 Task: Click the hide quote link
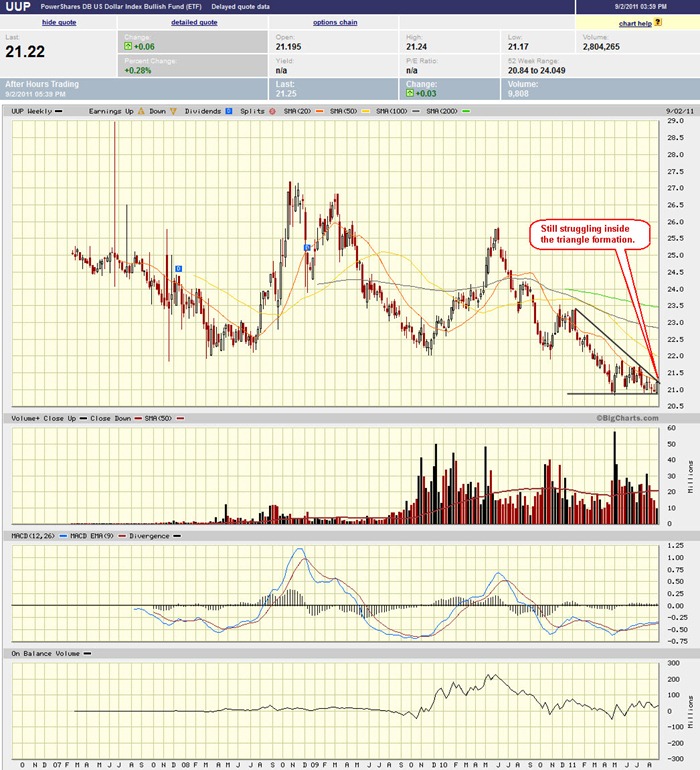(x=59, y=22)
